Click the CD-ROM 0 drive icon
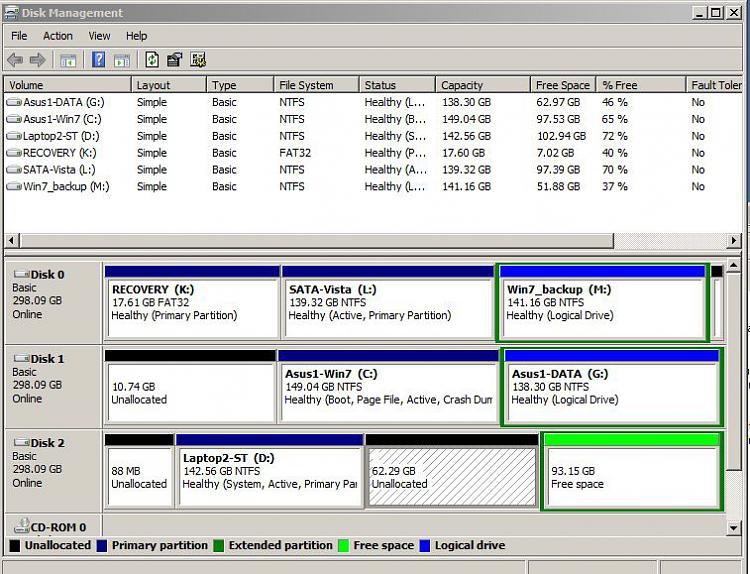 point(21,525)
